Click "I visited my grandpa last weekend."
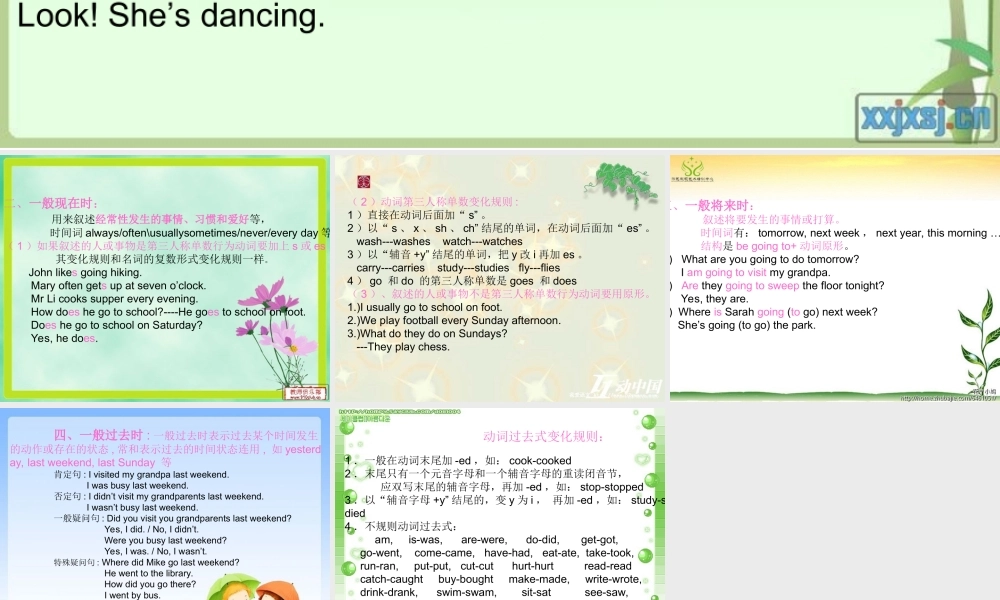Viewport: 1000px width, 600px height. coord(159,474)
